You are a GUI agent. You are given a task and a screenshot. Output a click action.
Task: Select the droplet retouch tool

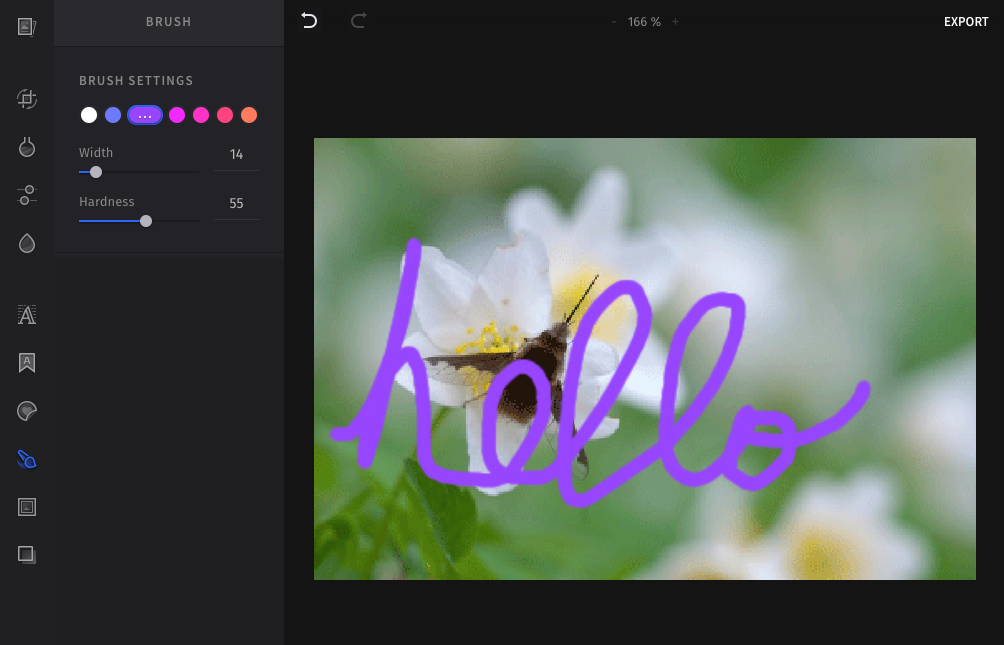pyautogui.click(x=26, y=243)
